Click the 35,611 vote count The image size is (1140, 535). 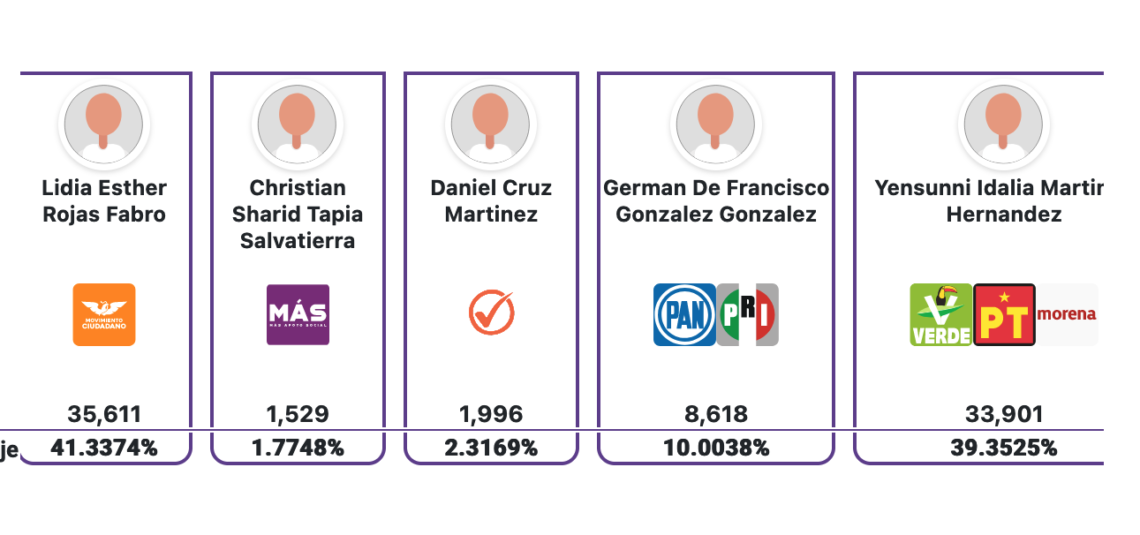(x=104, y=414)
